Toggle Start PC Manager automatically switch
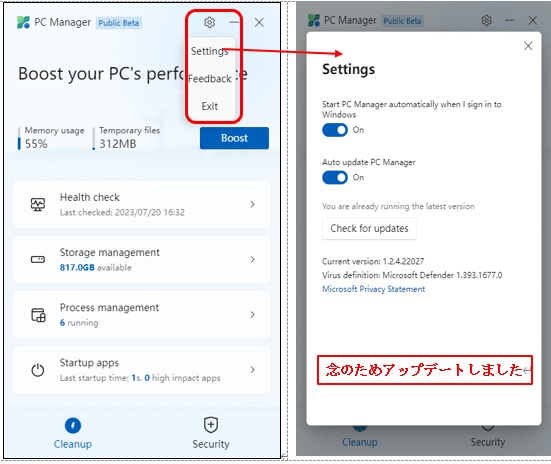The height and width of the screenshot is (464, 551). tap(335, 130)
